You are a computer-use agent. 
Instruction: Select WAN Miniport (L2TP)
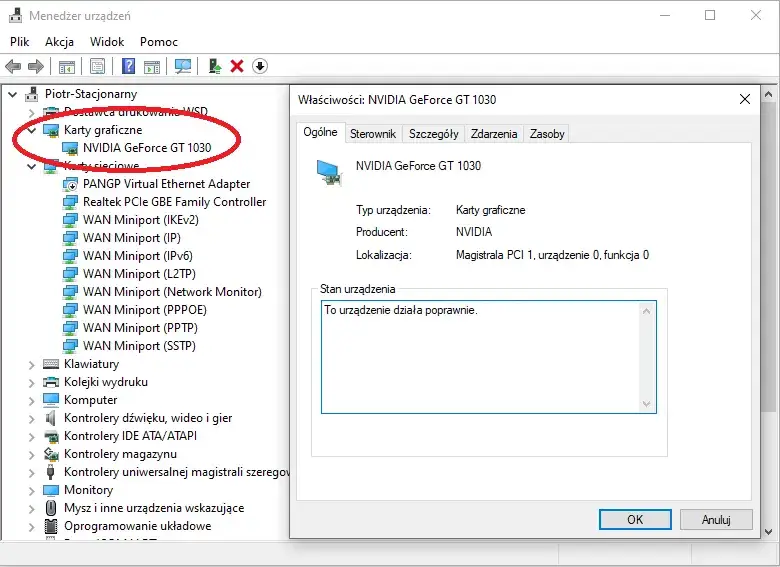coord(139,274)
